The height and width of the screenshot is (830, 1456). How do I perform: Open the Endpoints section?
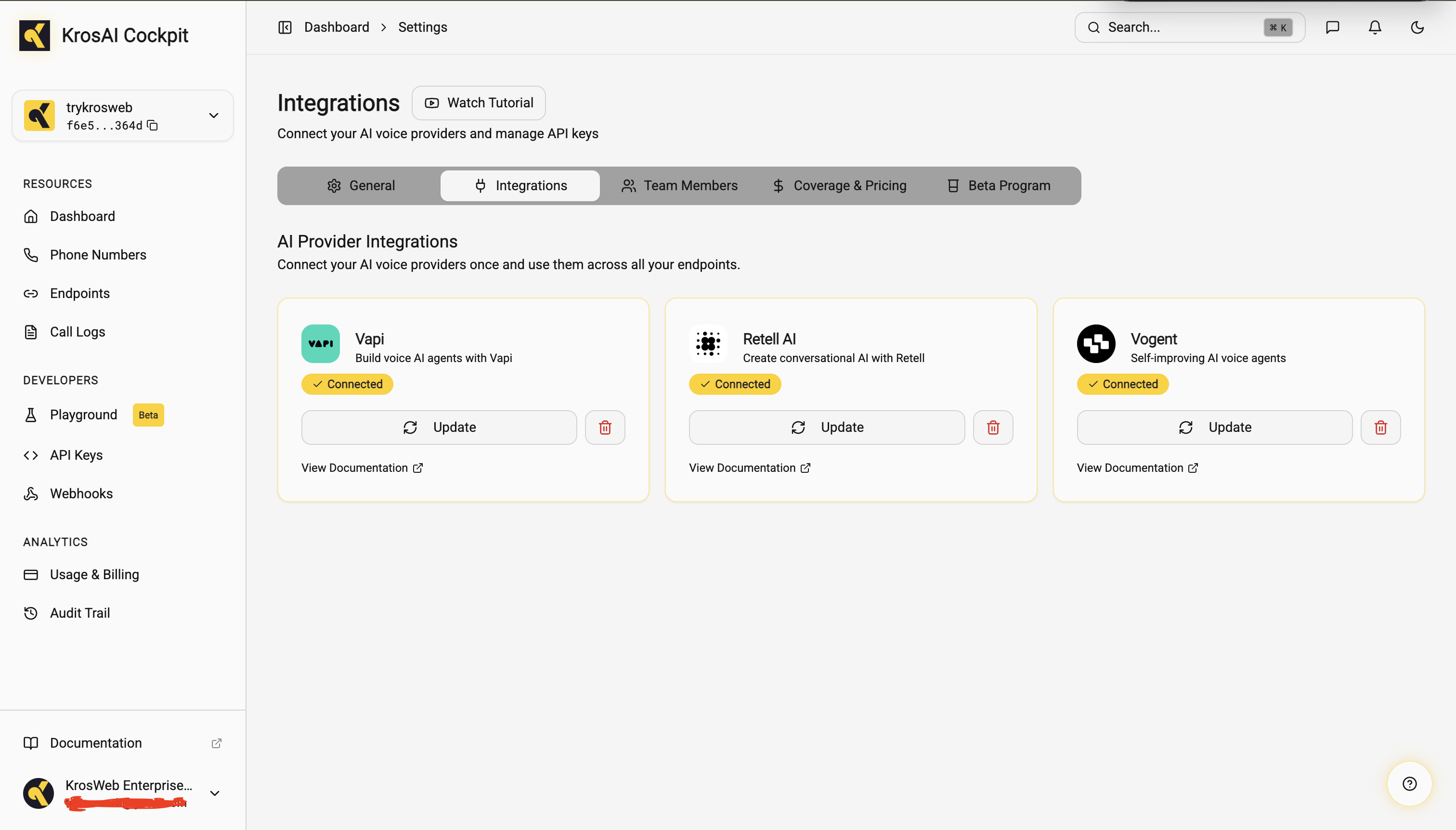(80, 293)
